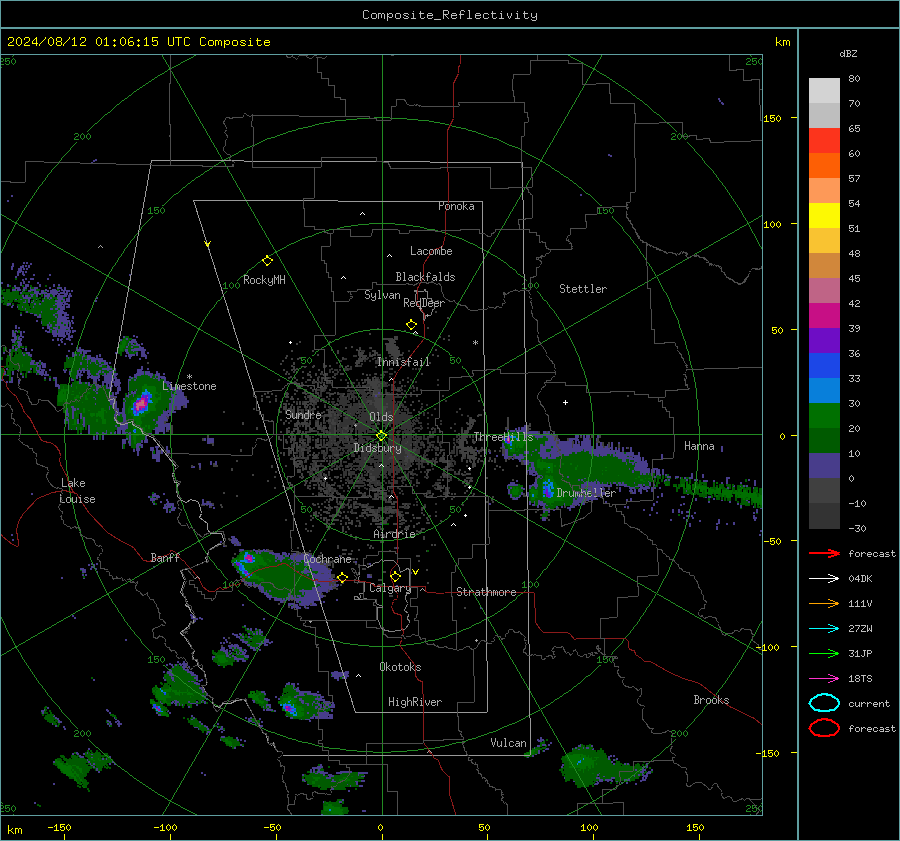Click the yellow diamond marker above Calgary
900x841 pixels.
(395, 576)
